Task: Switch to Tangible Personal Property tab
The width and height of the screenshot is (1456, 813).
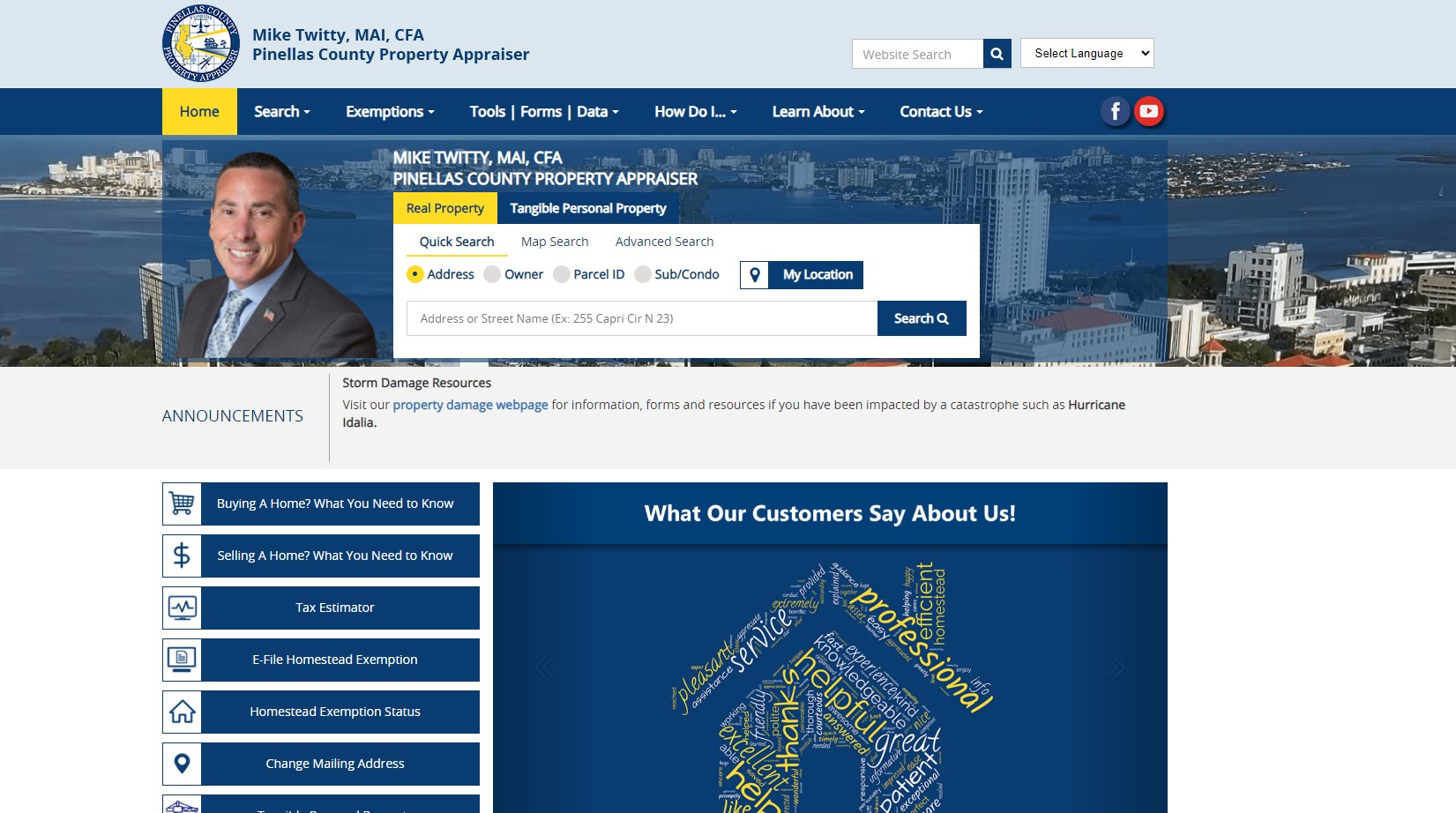Action: (588, 209)
